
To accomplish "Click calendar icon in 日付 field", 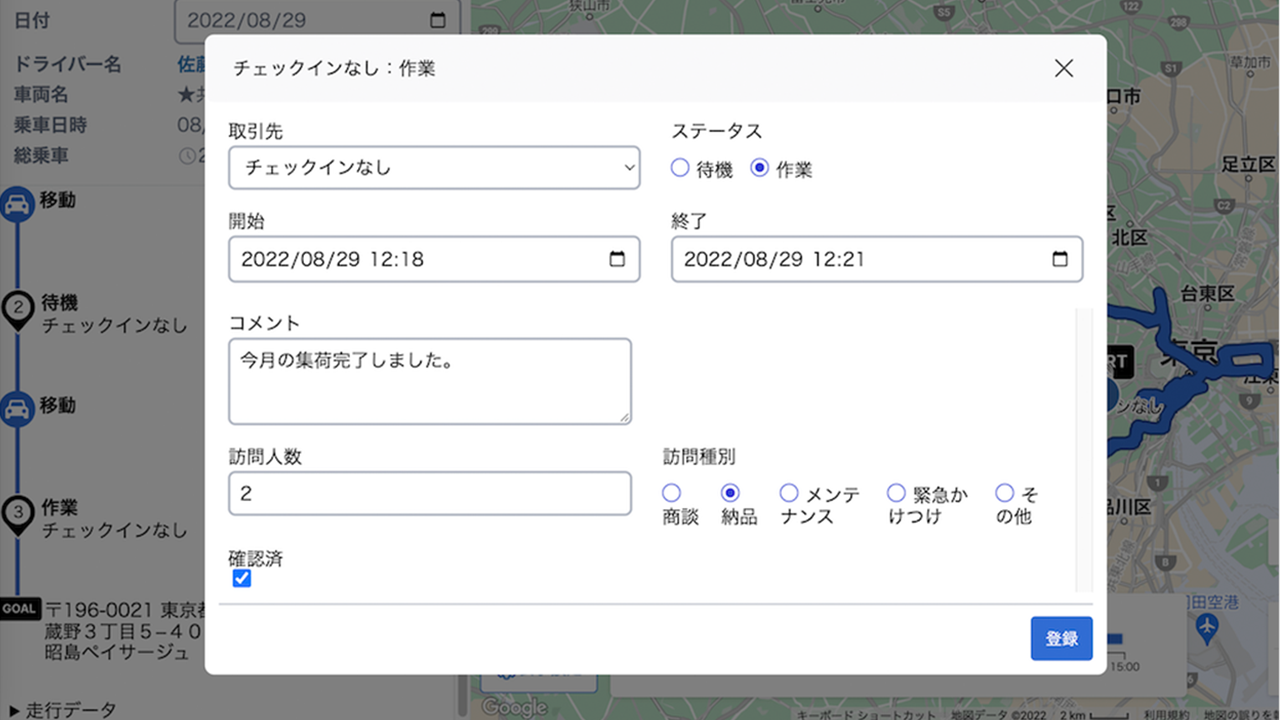I will coord(437,20).
